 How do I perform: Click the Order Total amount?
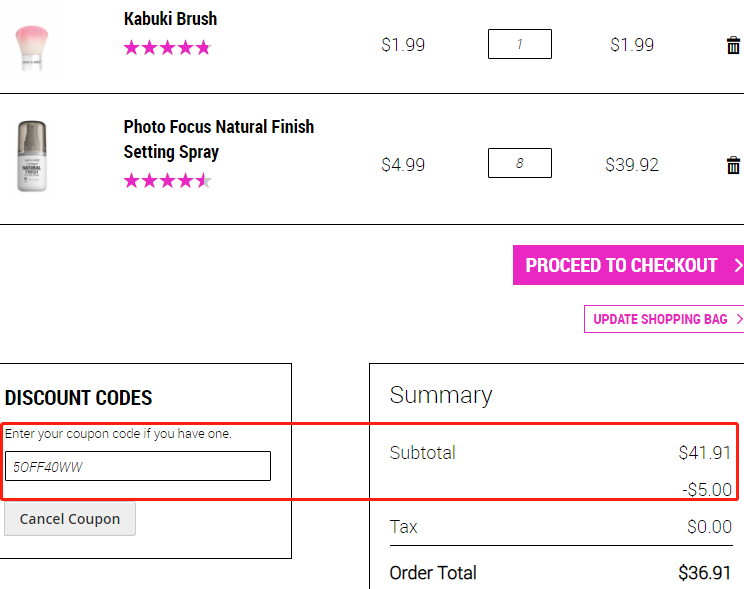coord(704,573)
